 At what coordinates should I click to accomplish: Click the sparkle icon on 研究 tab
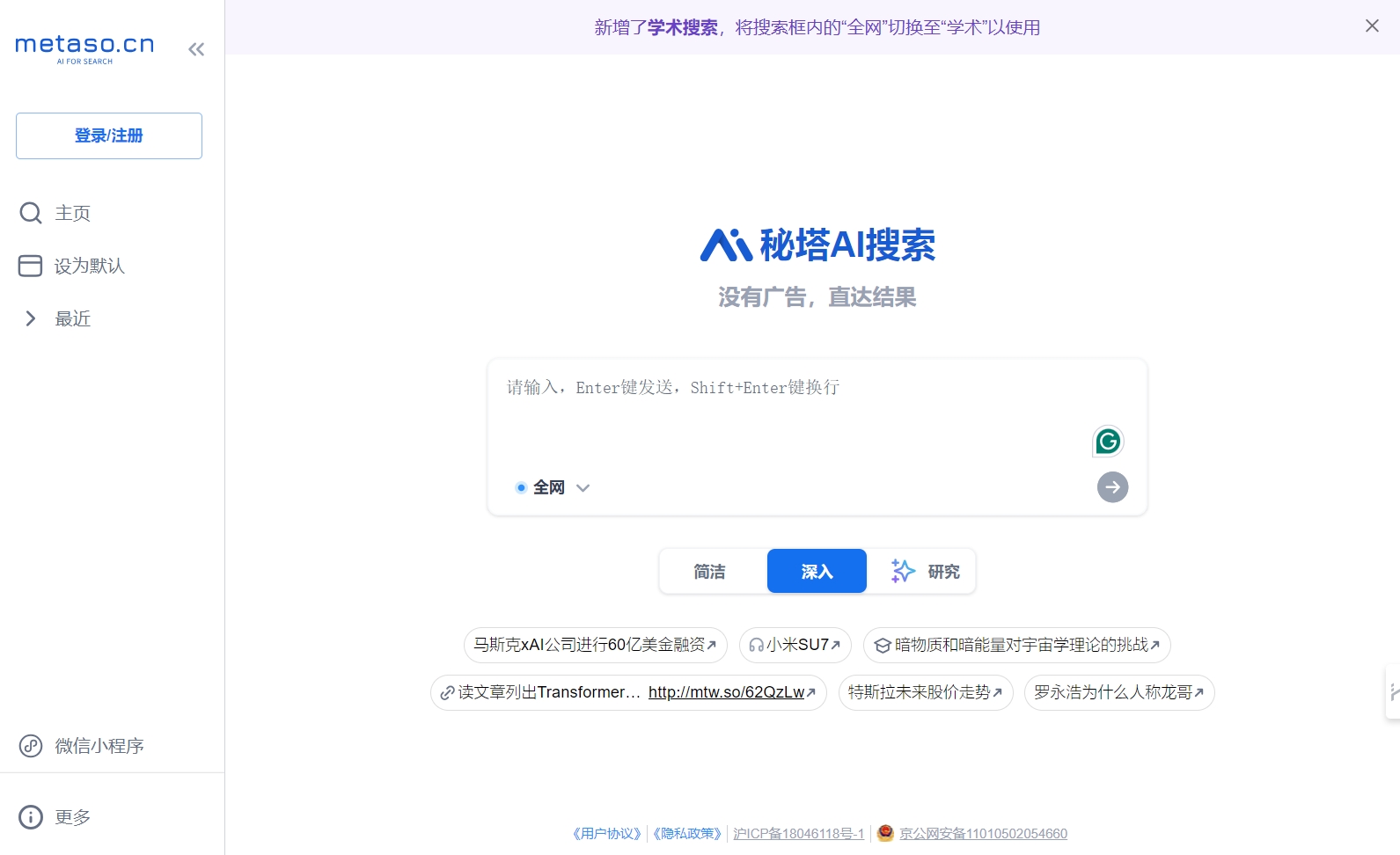coord(903,571)
